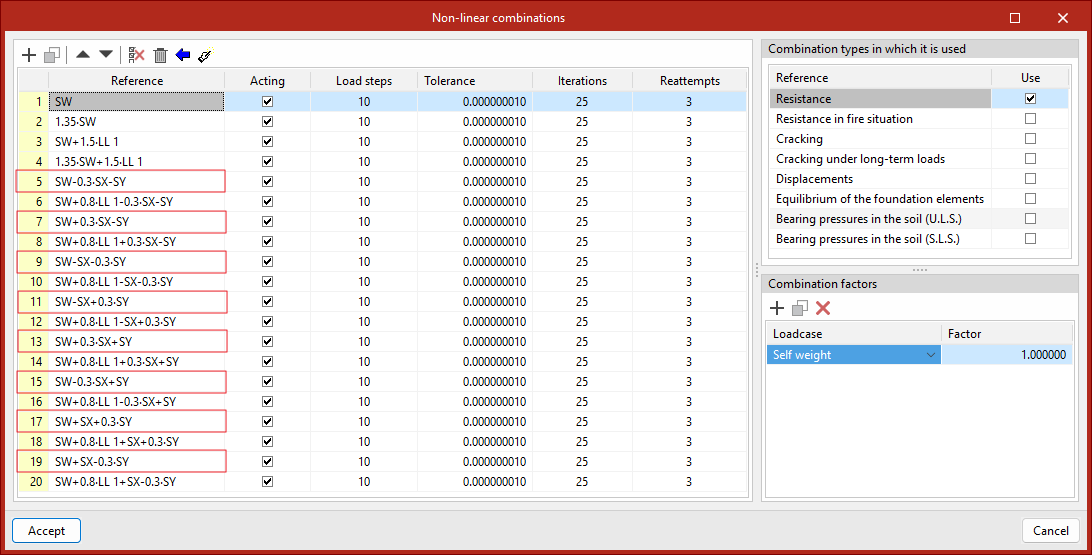The width and height of the screenshot is (1092, 555).
Task: Edit the 1.000000 factor value
Action: [x=1007, y=355]
